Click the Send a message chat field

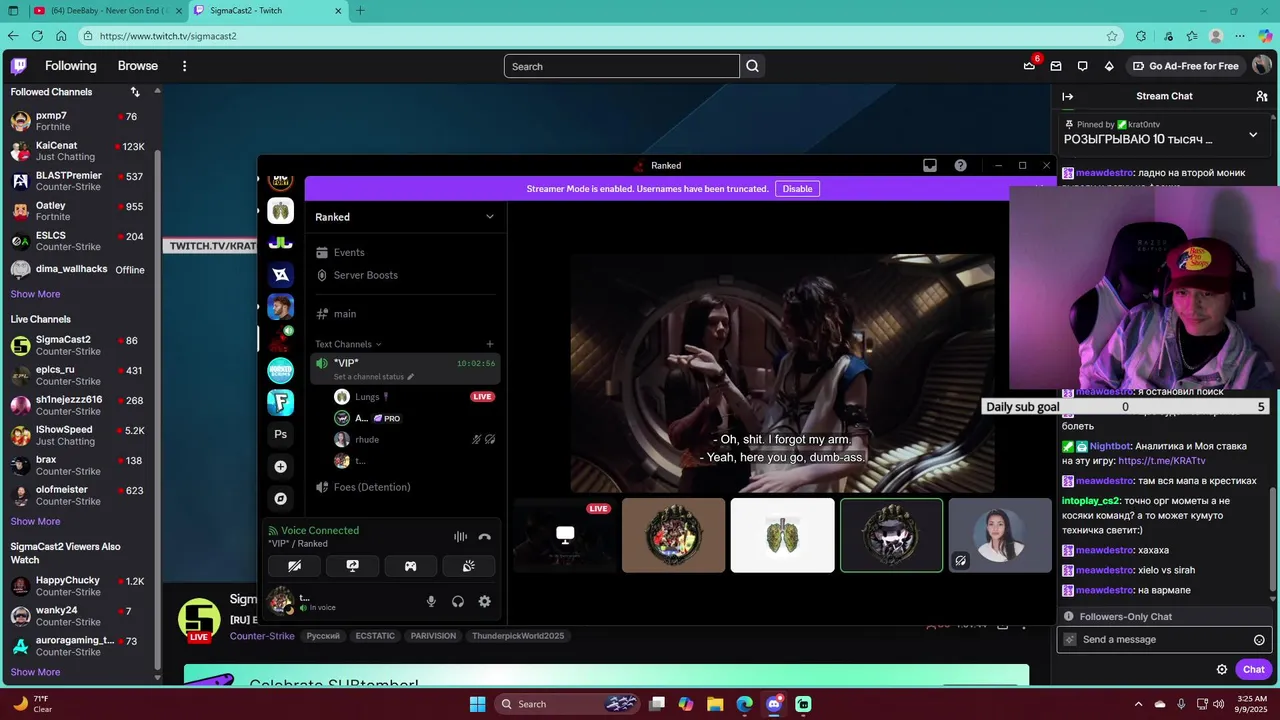[1164, 640]
